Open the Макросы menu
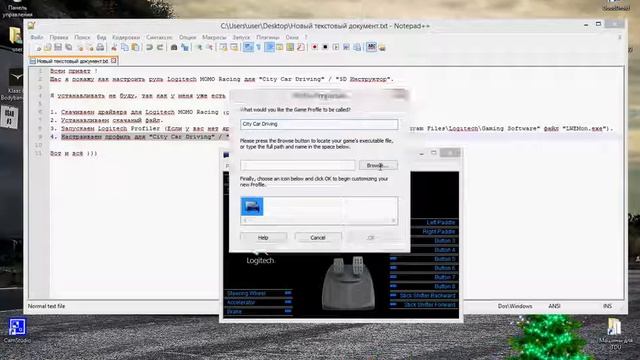This screenshot has height=360, width=640. click(214, 37)
